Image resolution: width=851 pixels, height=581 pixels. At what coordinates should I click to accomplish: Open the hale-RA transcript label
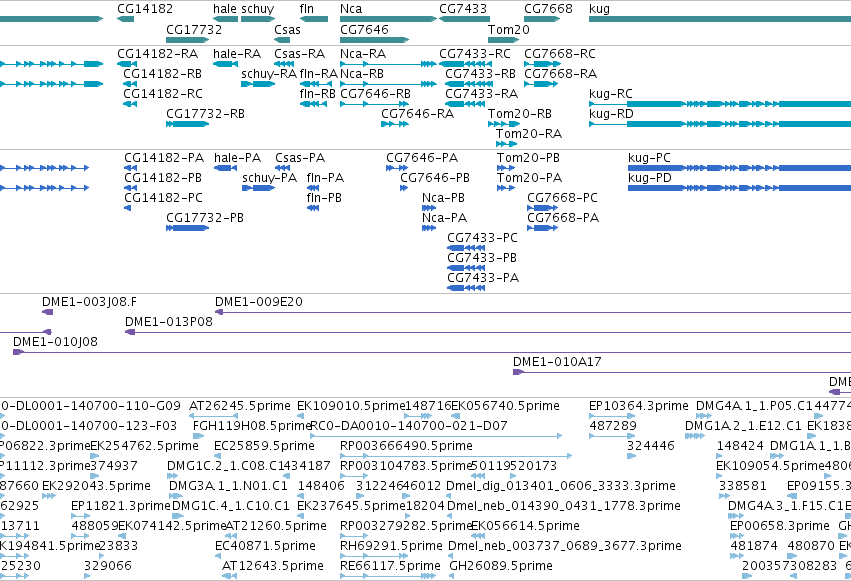pyautogui.click(x=237, y=54)
